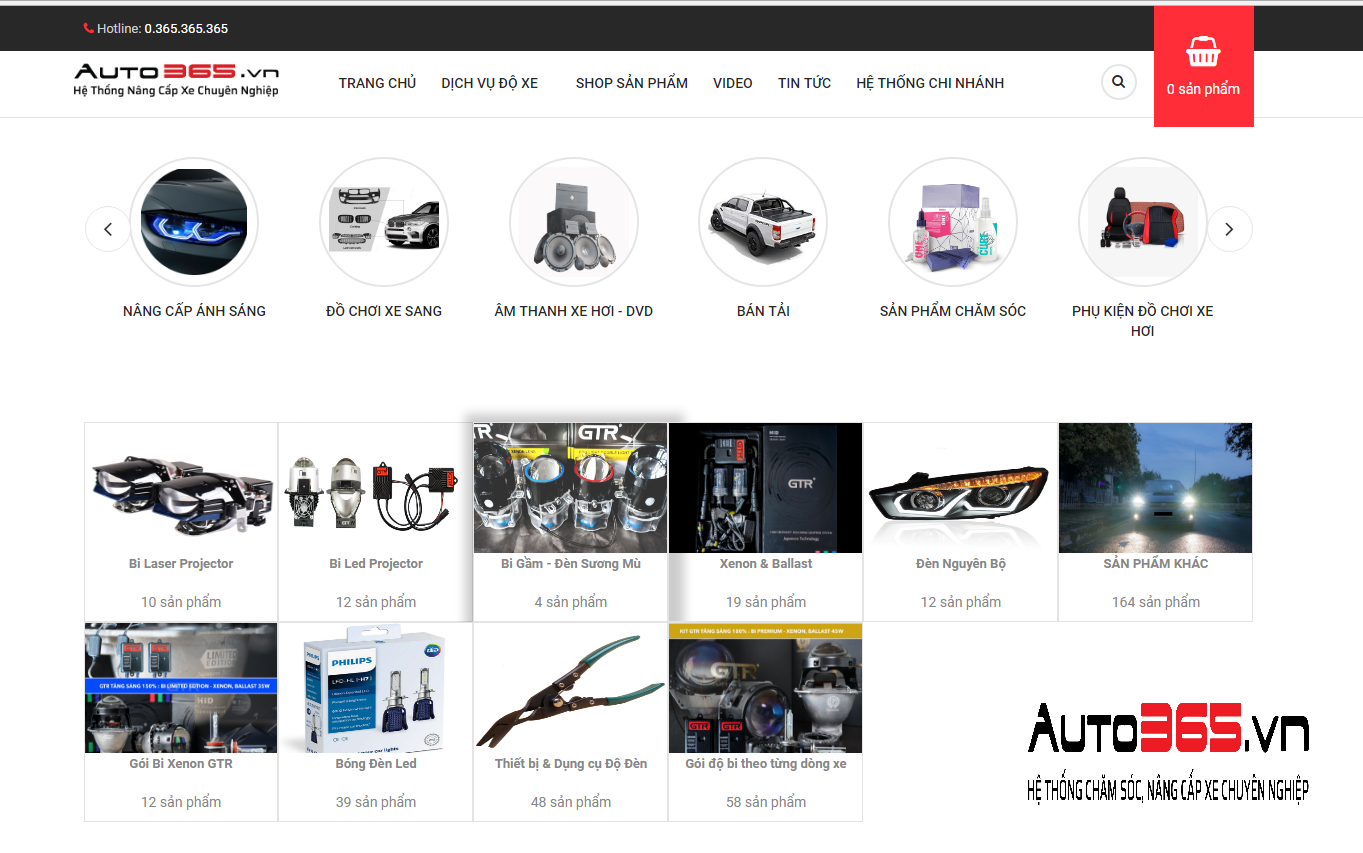The width and height of the screenshot is (1363, 853).
Task: Click the search magnifier icon
Action: pyautogui.click(x=1118, y=82)
